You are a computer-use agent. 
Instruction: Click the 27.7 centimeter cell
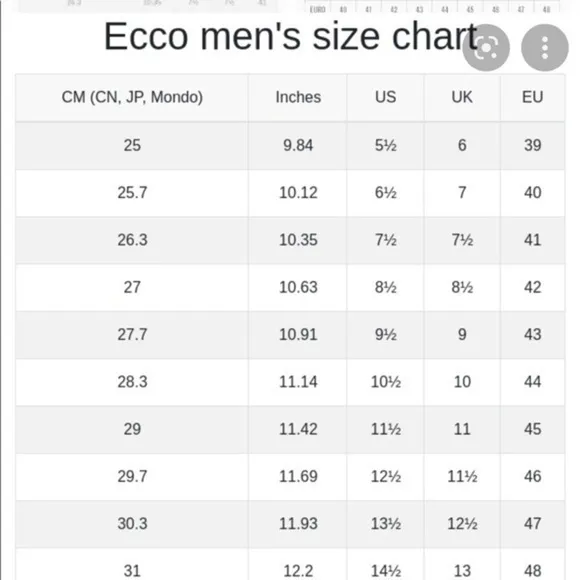[132, 335]
